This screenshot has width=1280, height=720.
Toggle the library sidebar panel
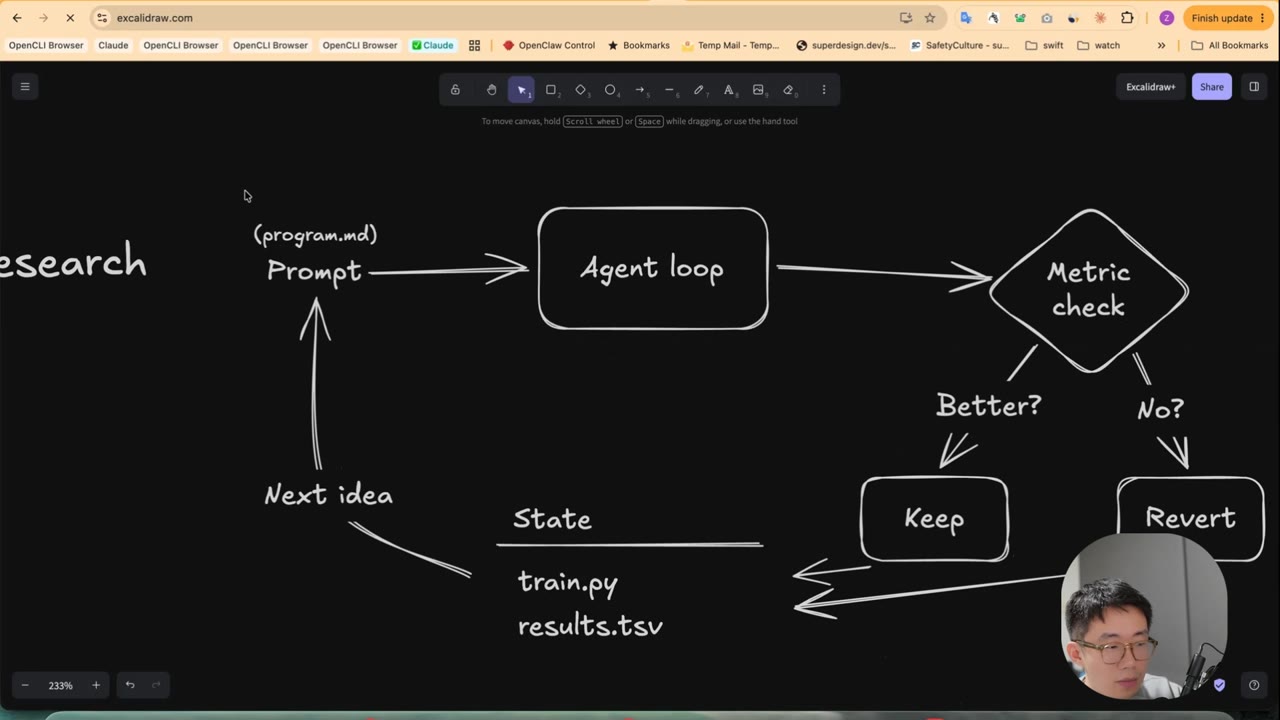click(1254, 87)
